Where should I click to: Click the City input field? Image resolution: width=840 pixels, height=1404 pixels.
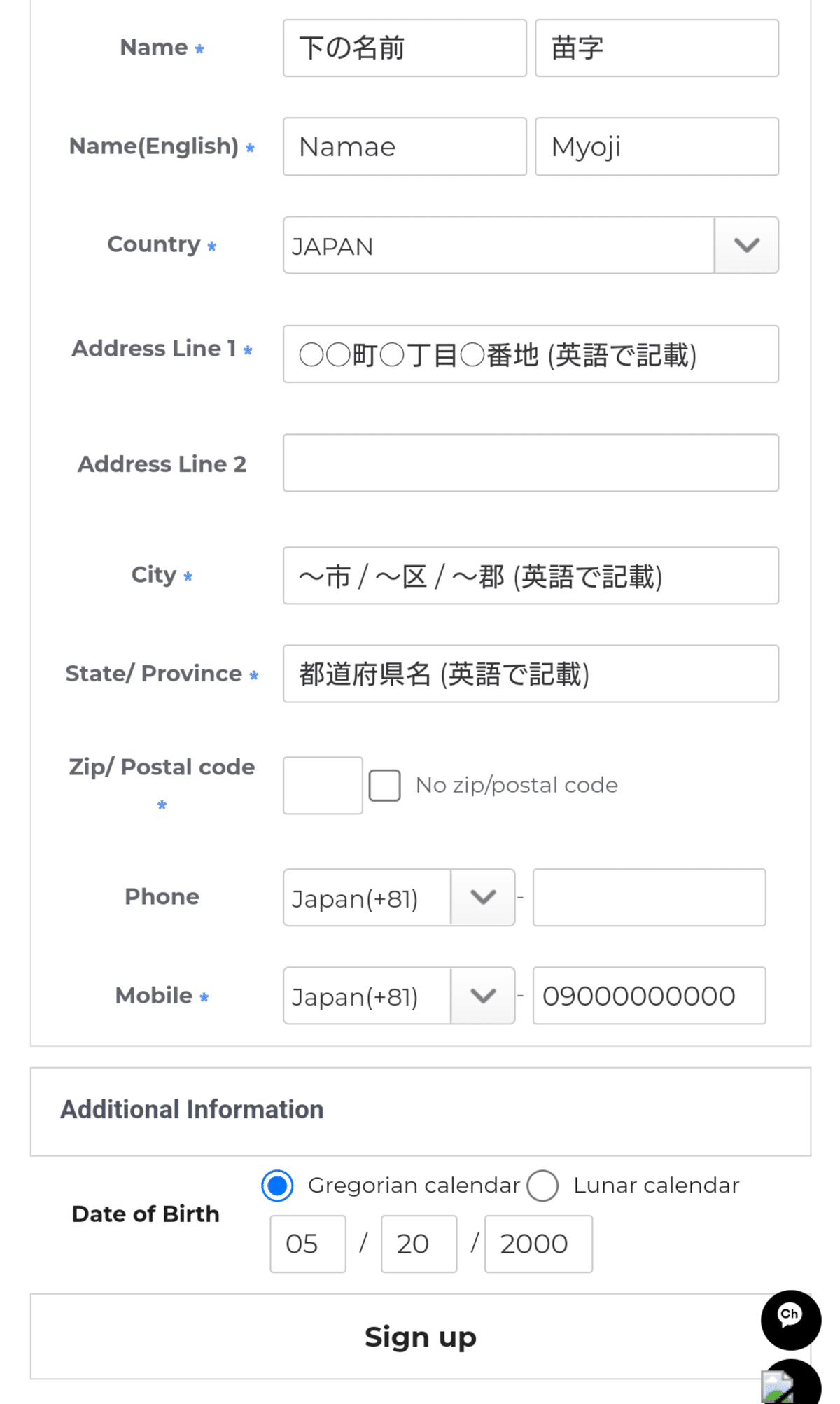point(531,576)
